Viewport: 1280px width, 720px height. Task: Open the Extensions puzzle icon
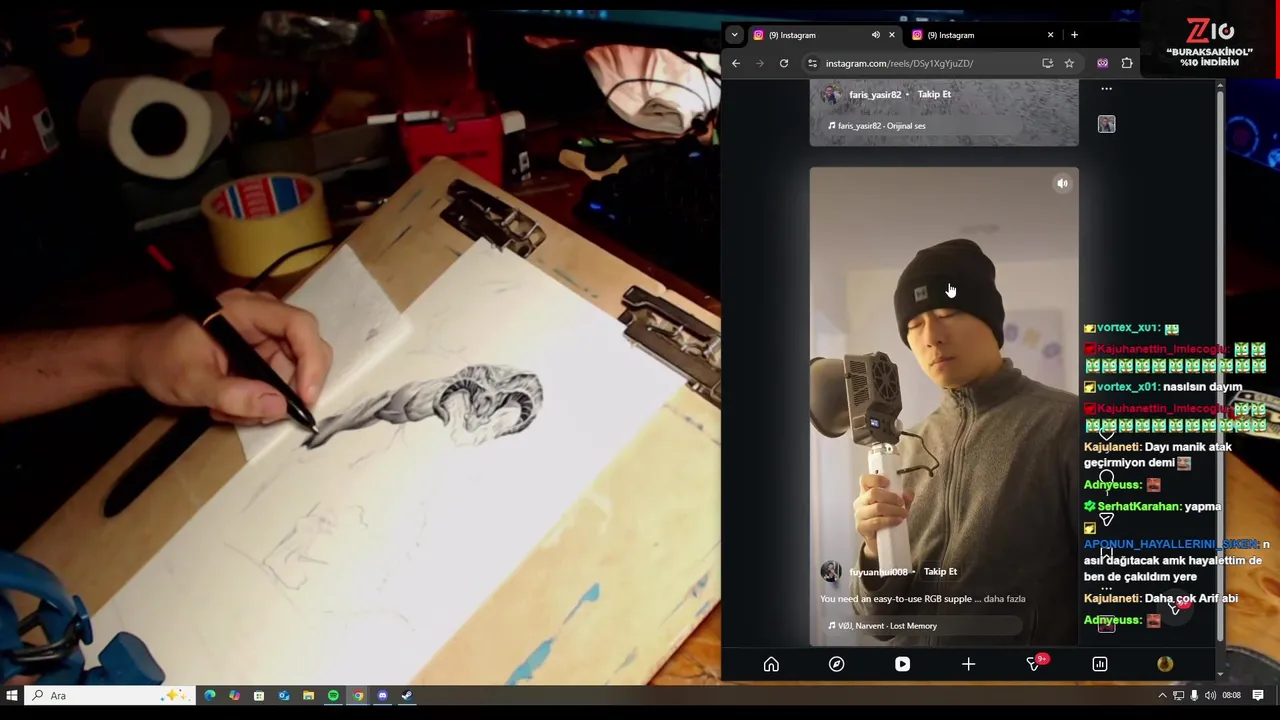tap(1127, 63)
